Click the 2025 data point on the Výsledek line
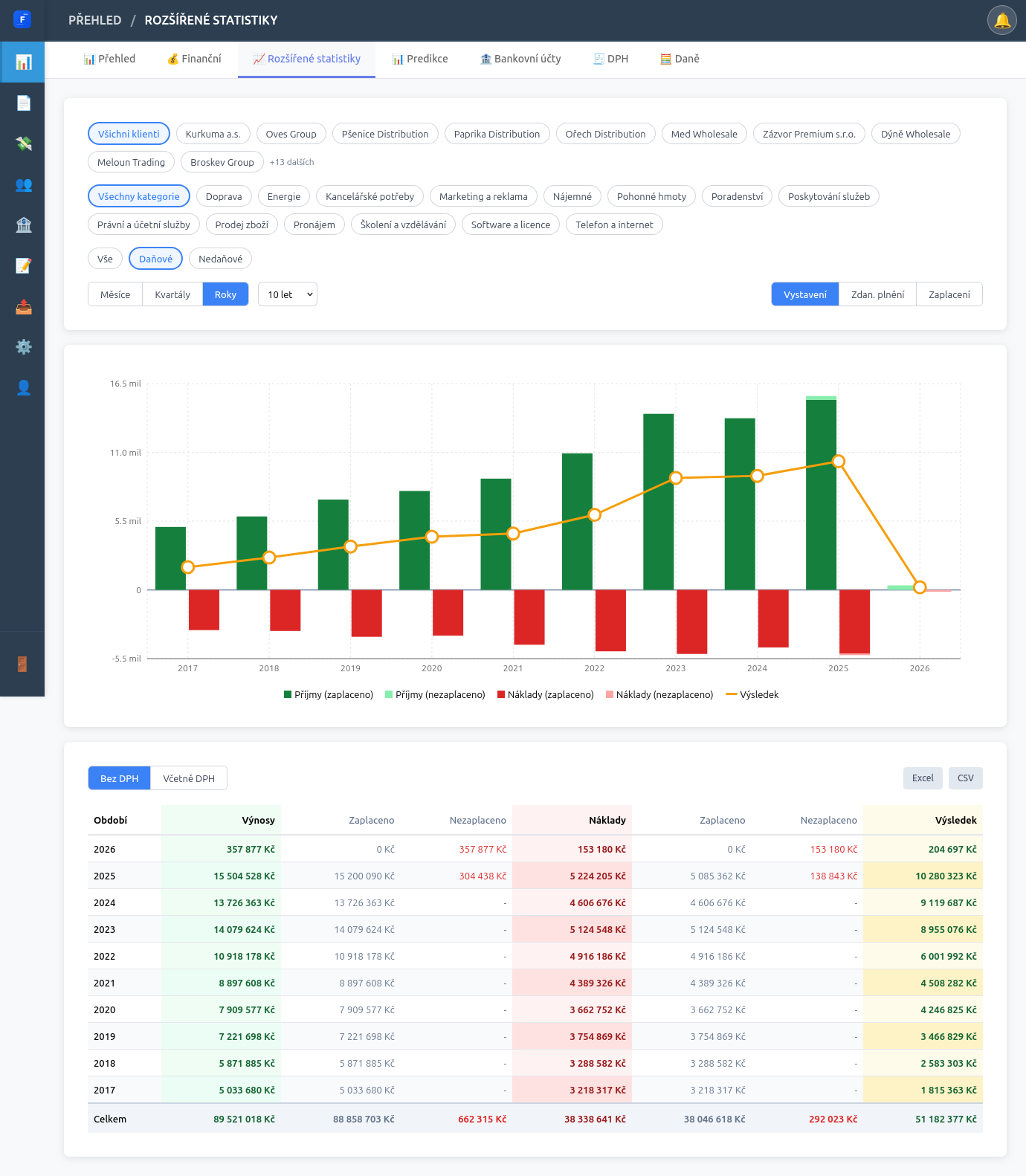Screen dimensions: 1026x1176 [839, 462]
